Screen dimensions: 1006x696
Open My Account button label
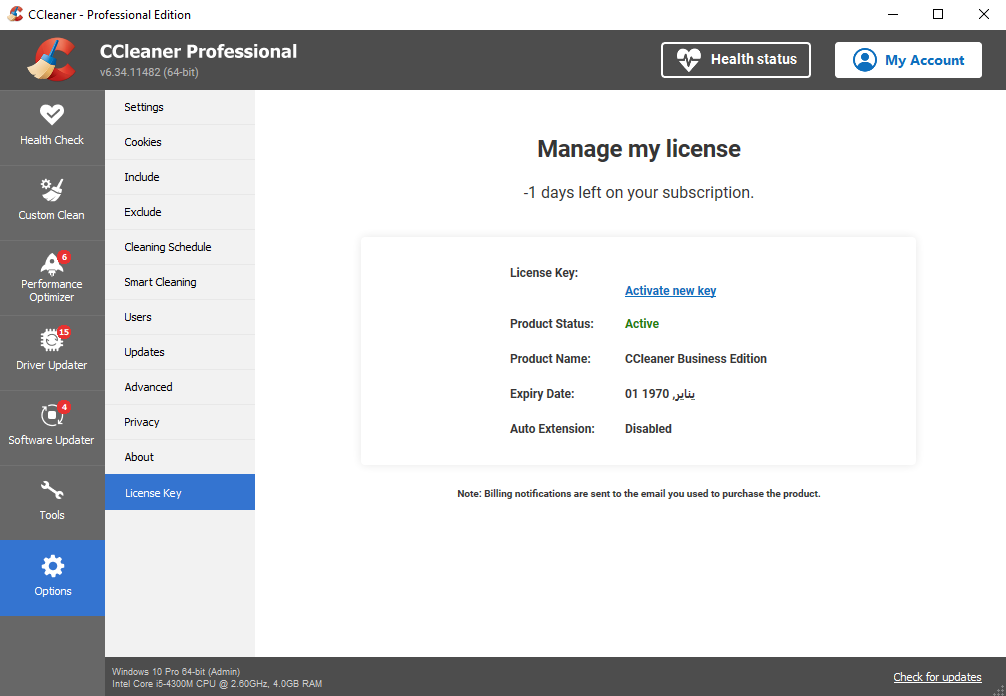pyautogui.click(x=925, y=60)
